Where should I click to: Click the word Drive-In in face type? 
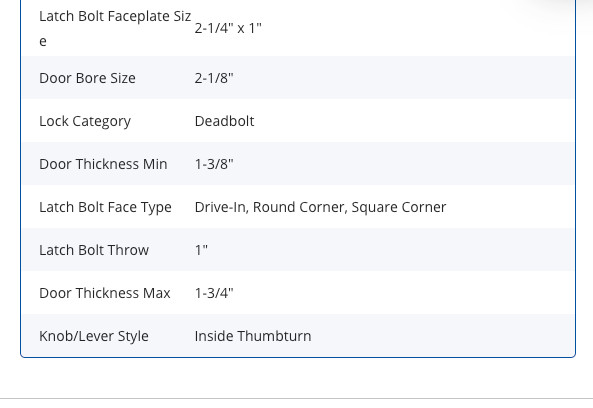[221, 207]
